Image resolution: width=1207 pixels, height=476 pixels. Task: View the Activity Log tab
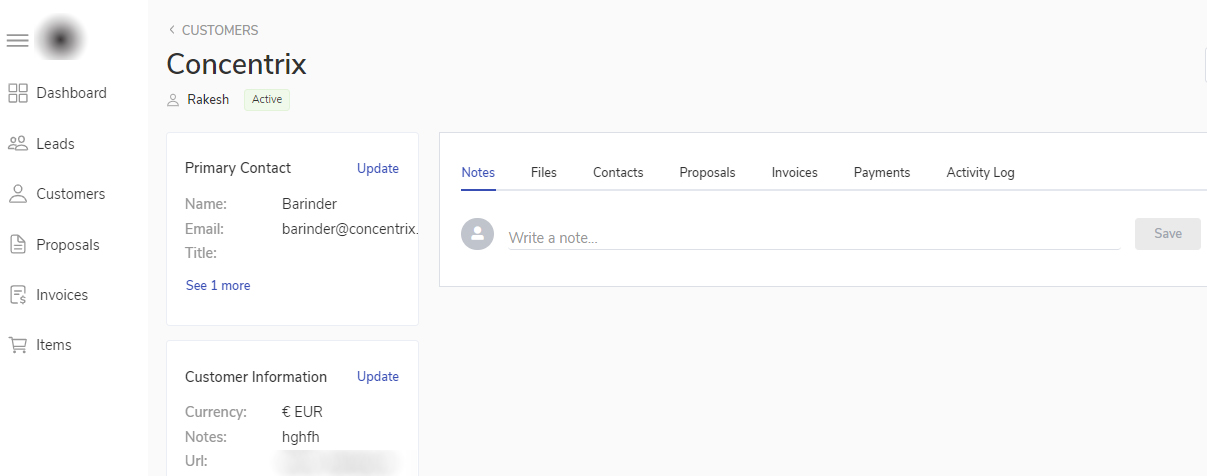coord(980,173)
